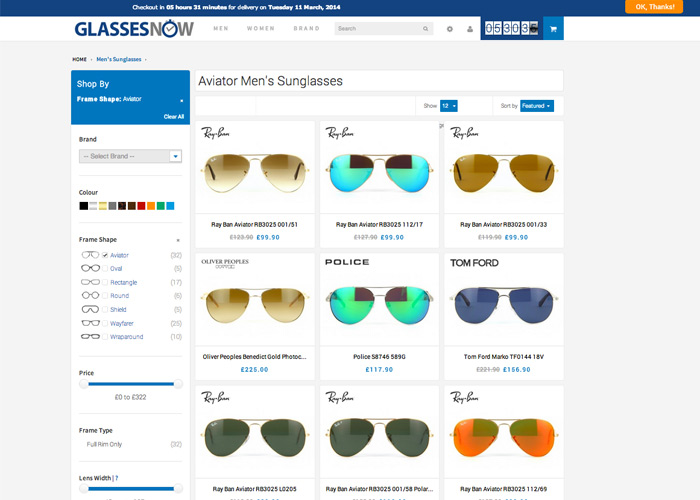Click the Aviator frame shape glasses icon
The width and height of the screenshot is (700, 500).
click(90, 255)
